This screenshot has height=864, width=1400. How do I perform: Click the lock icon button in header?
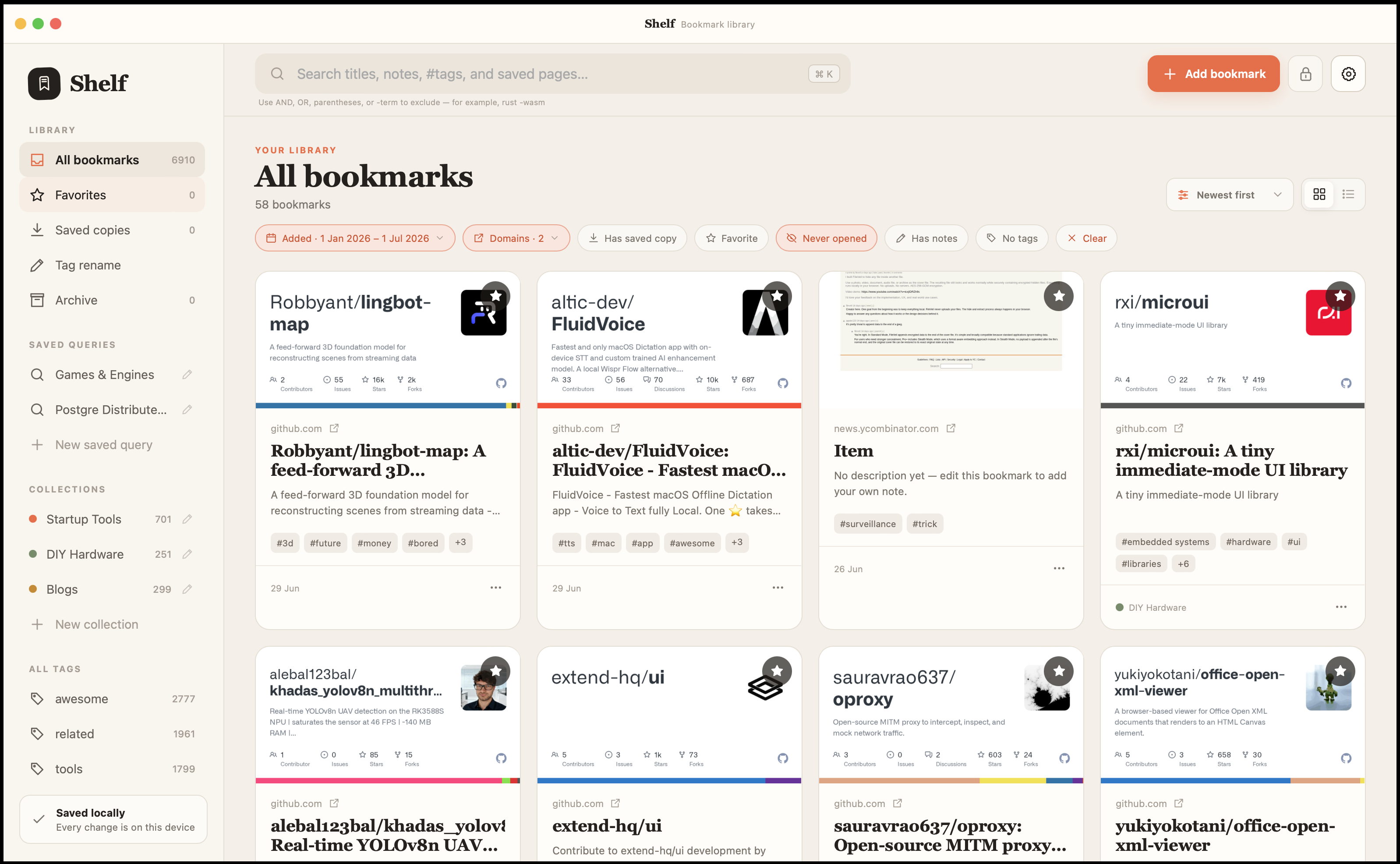point(1305,74)
